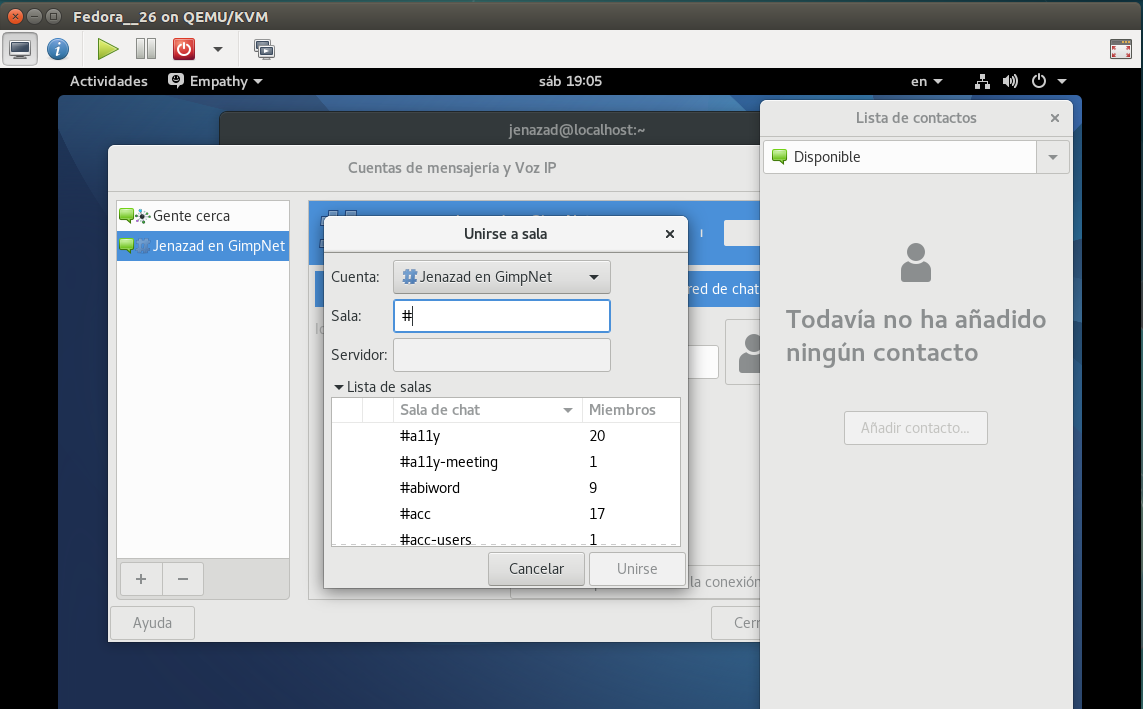Click the Servidor input field
The width and height of the screenshot is (1143, 709).
[x=502, y=355]
